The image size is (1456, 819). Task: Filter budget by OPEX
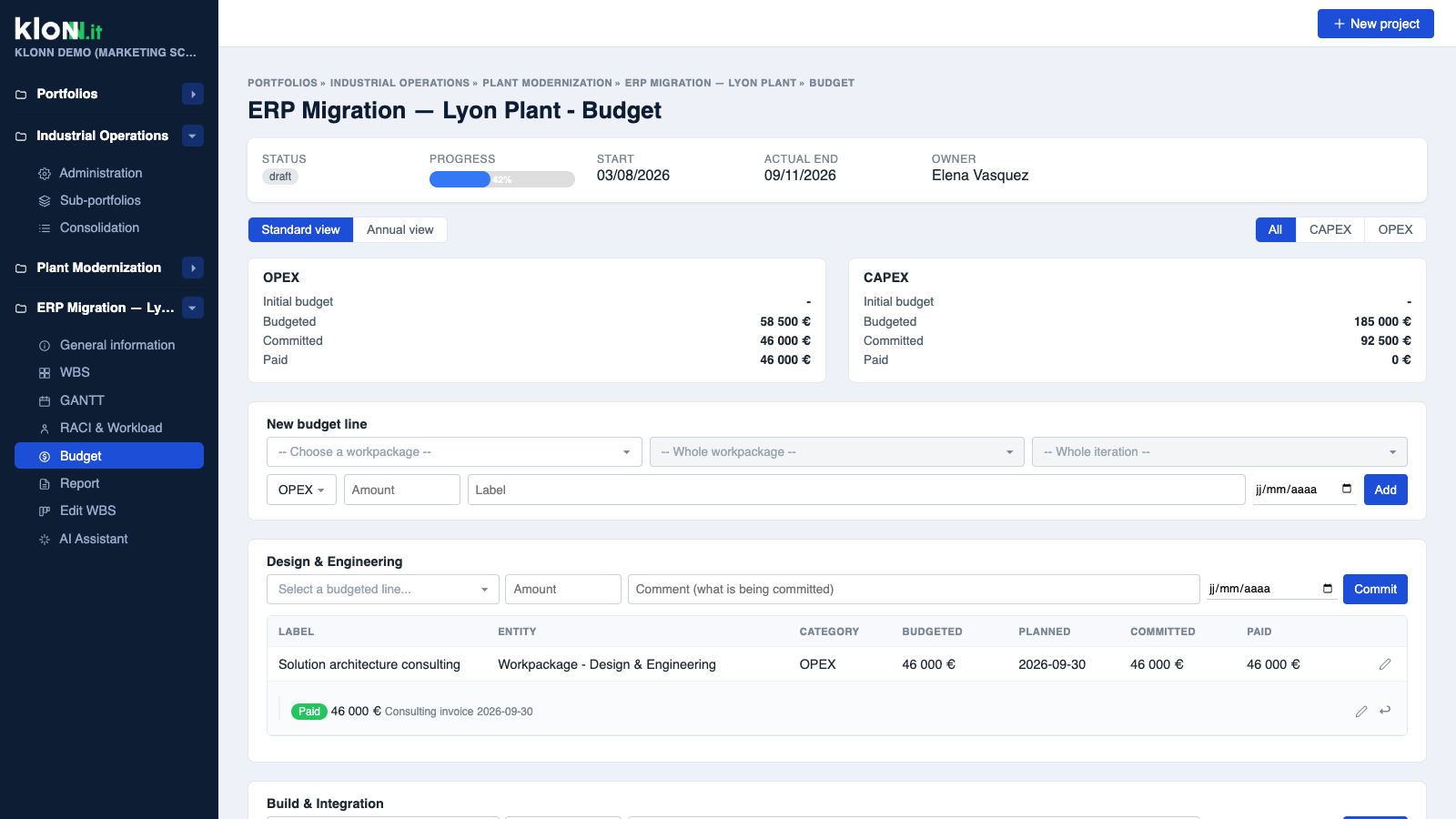point(1395,230)
